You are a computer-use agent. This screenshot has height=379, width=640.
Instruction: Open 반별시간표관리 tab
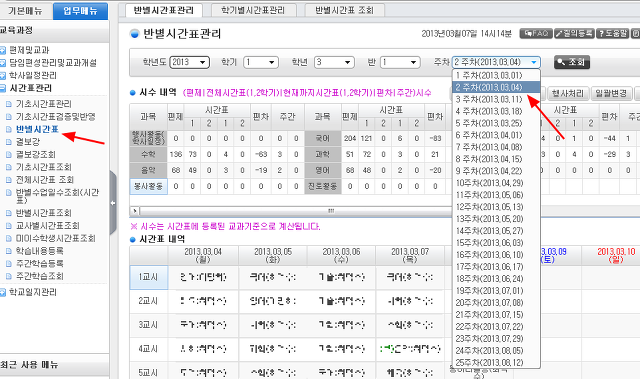coord(164,10)
